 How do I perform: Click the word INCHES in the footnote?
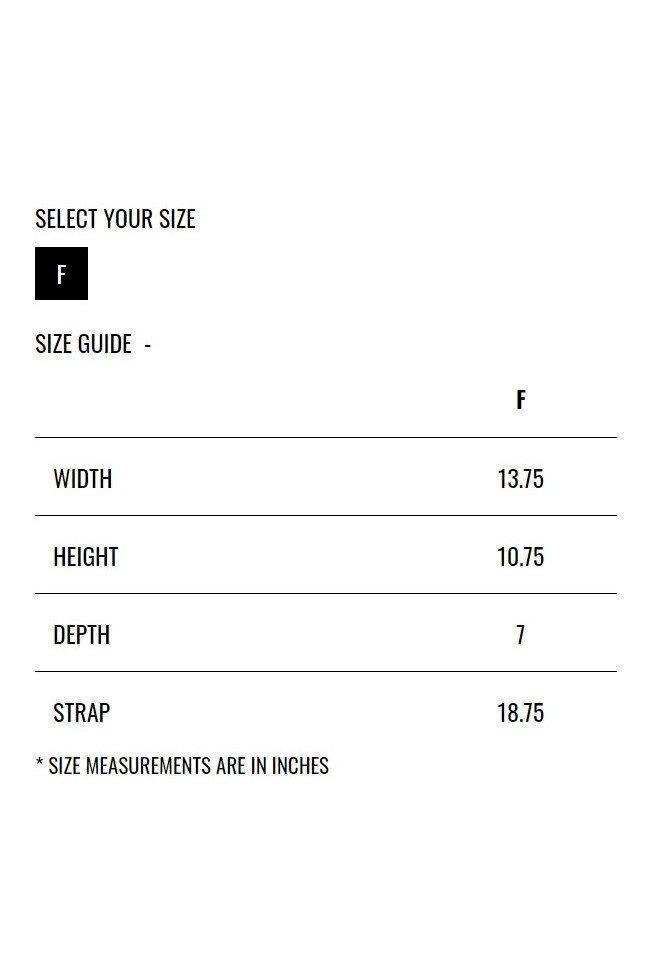(300, 765)
